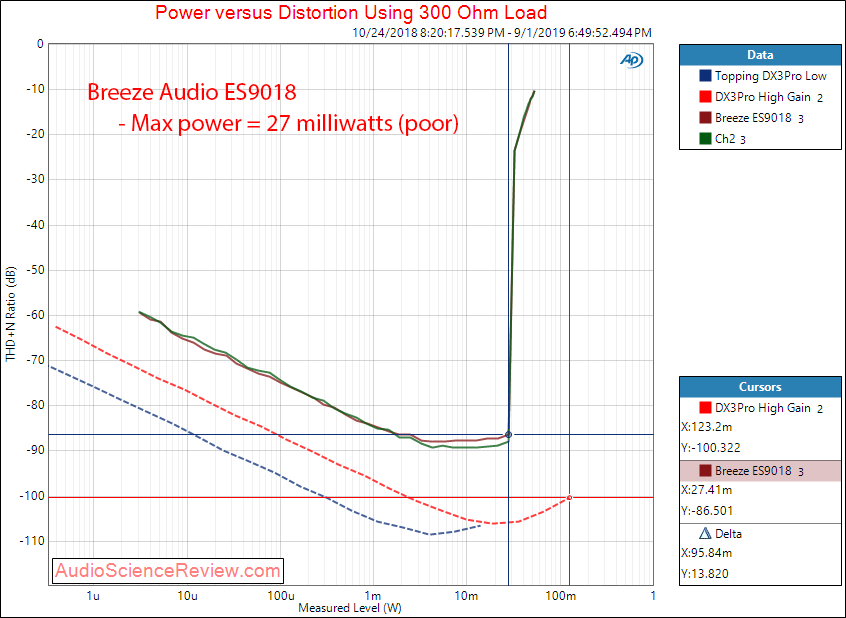Click the 100m x-axis tick label

click(560, 596)
